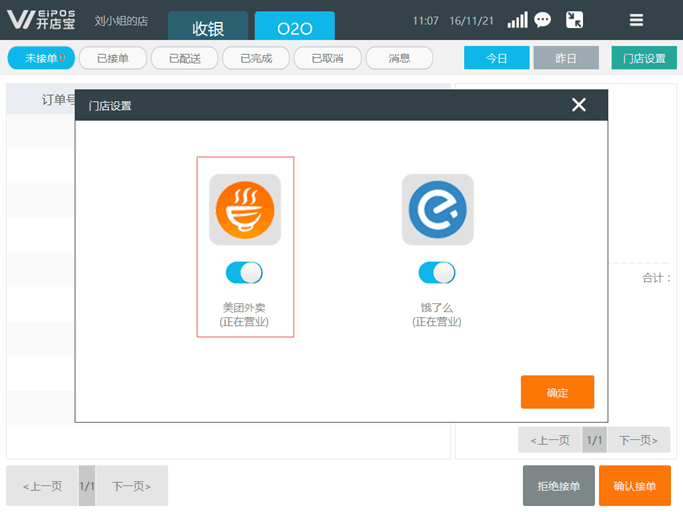The height and width of the screenshot is (512, 683).
Task: Toggle the 美团外卖 business switch
Action: [244, 273]
